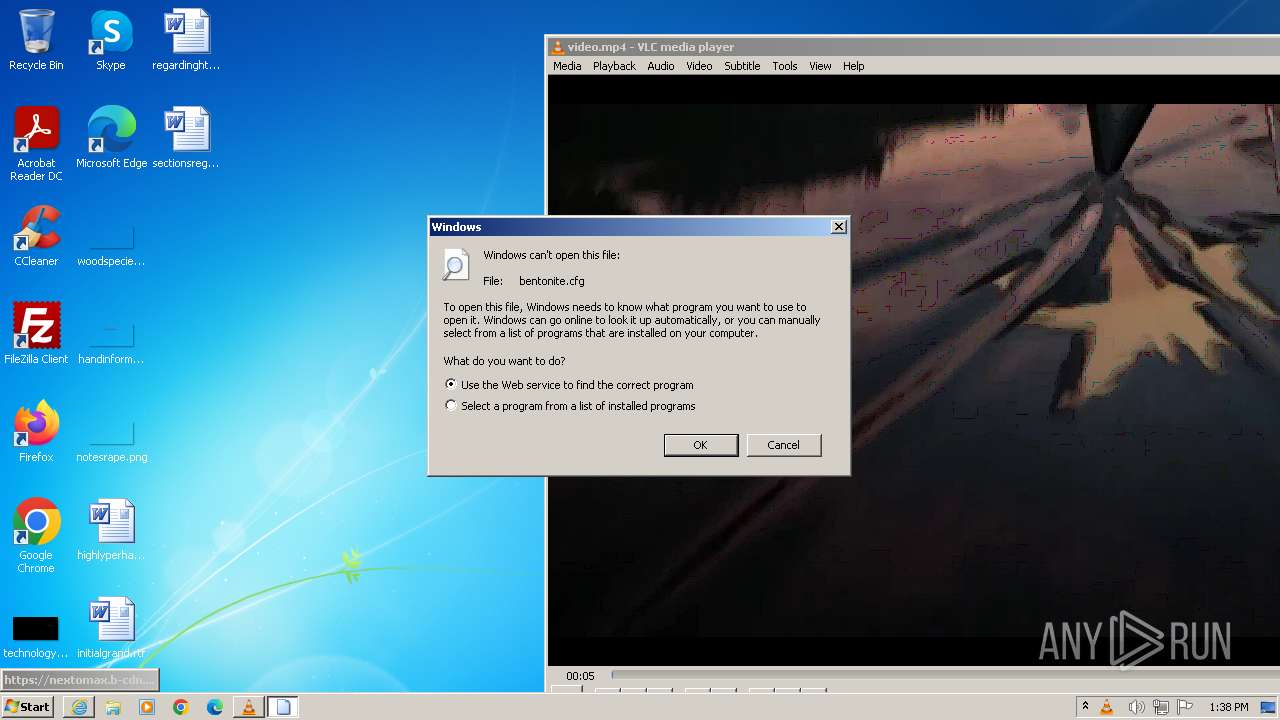The width and height of the screenshot is (1280, 720).
Task: Open Google Chrome desktop shortcut
Action: (x=36, y=536)
